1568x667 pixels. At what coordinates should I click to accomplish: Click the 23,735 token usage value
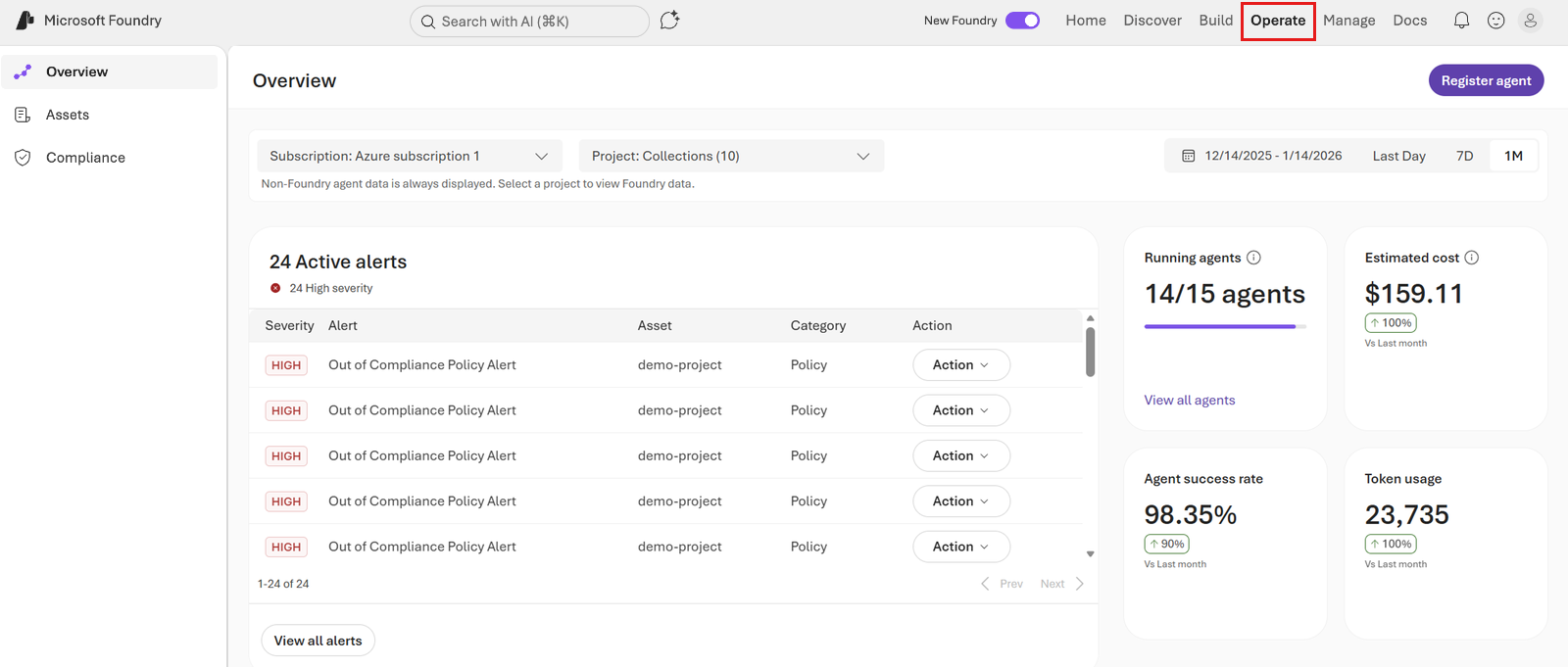[x=1406, y=514]
